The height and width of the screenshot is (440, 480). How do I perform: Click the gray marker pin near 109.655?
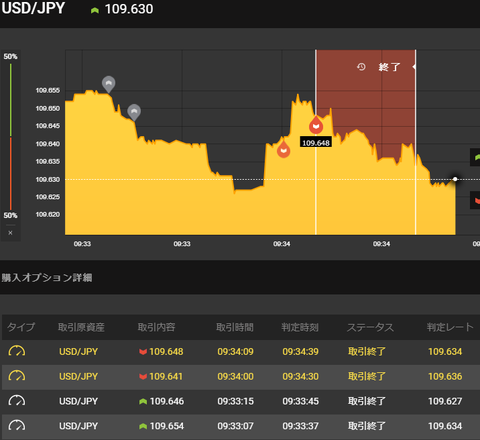tap(109, 84)
